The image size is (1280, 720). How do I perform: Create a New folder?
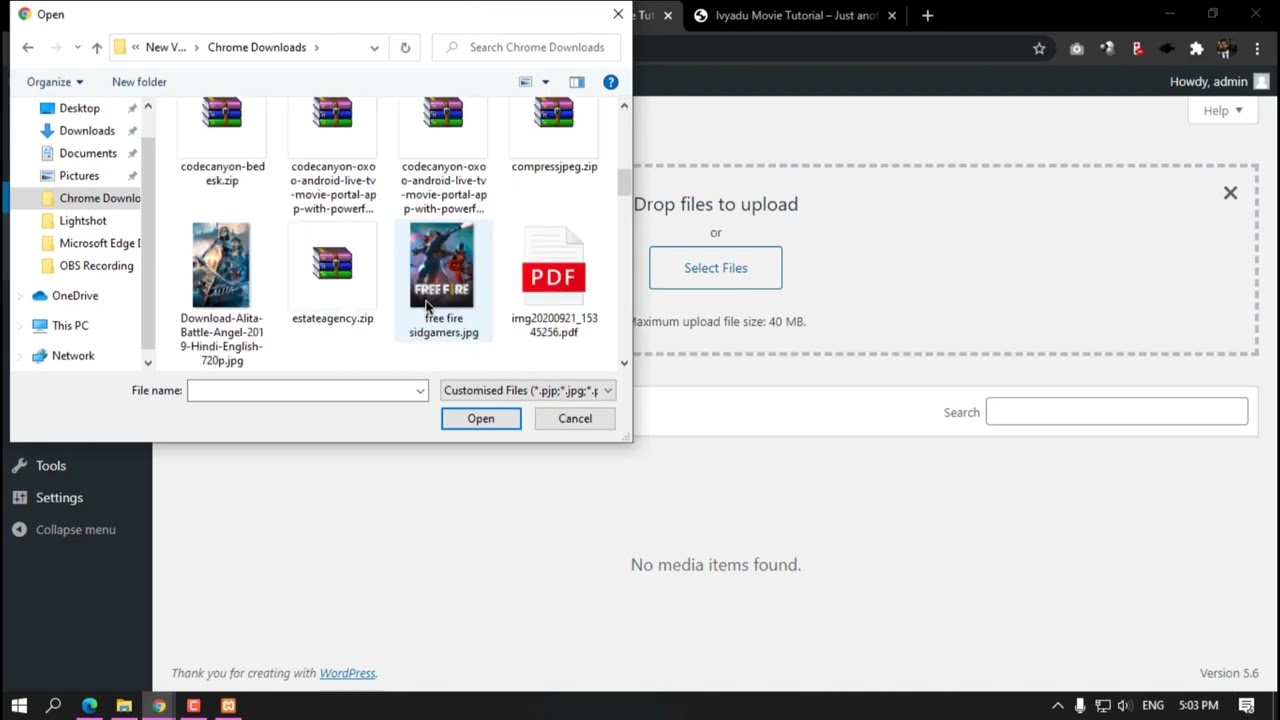(x=139, y=82)
